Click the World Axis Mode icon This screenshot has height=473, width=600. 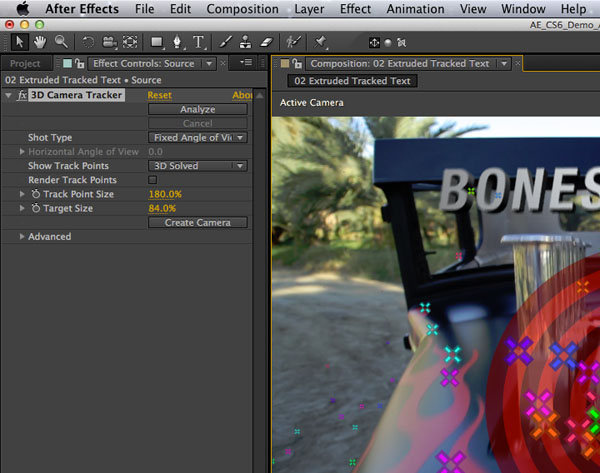tap(388, 42)
